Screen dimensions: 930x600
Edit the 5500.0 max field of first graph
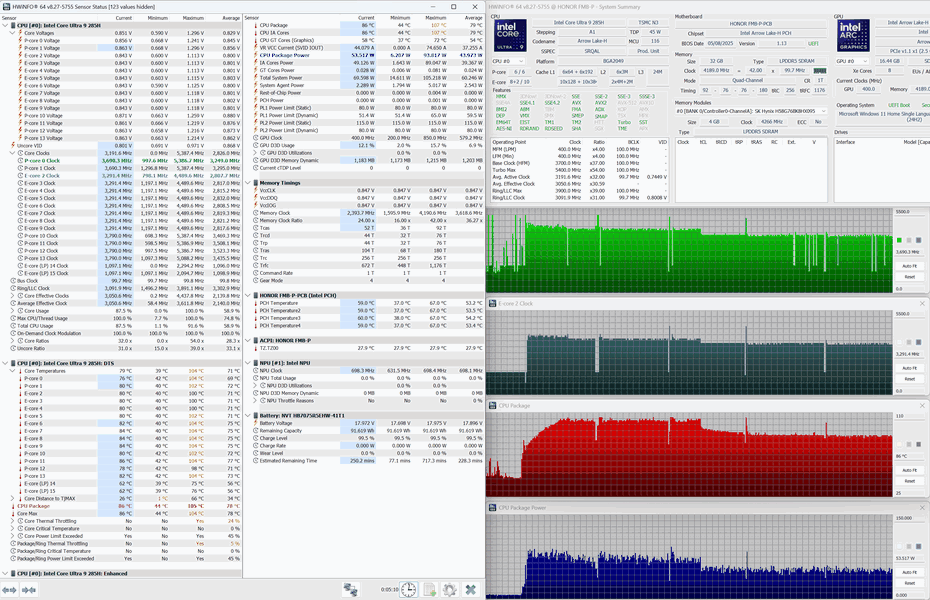(909, 212)
